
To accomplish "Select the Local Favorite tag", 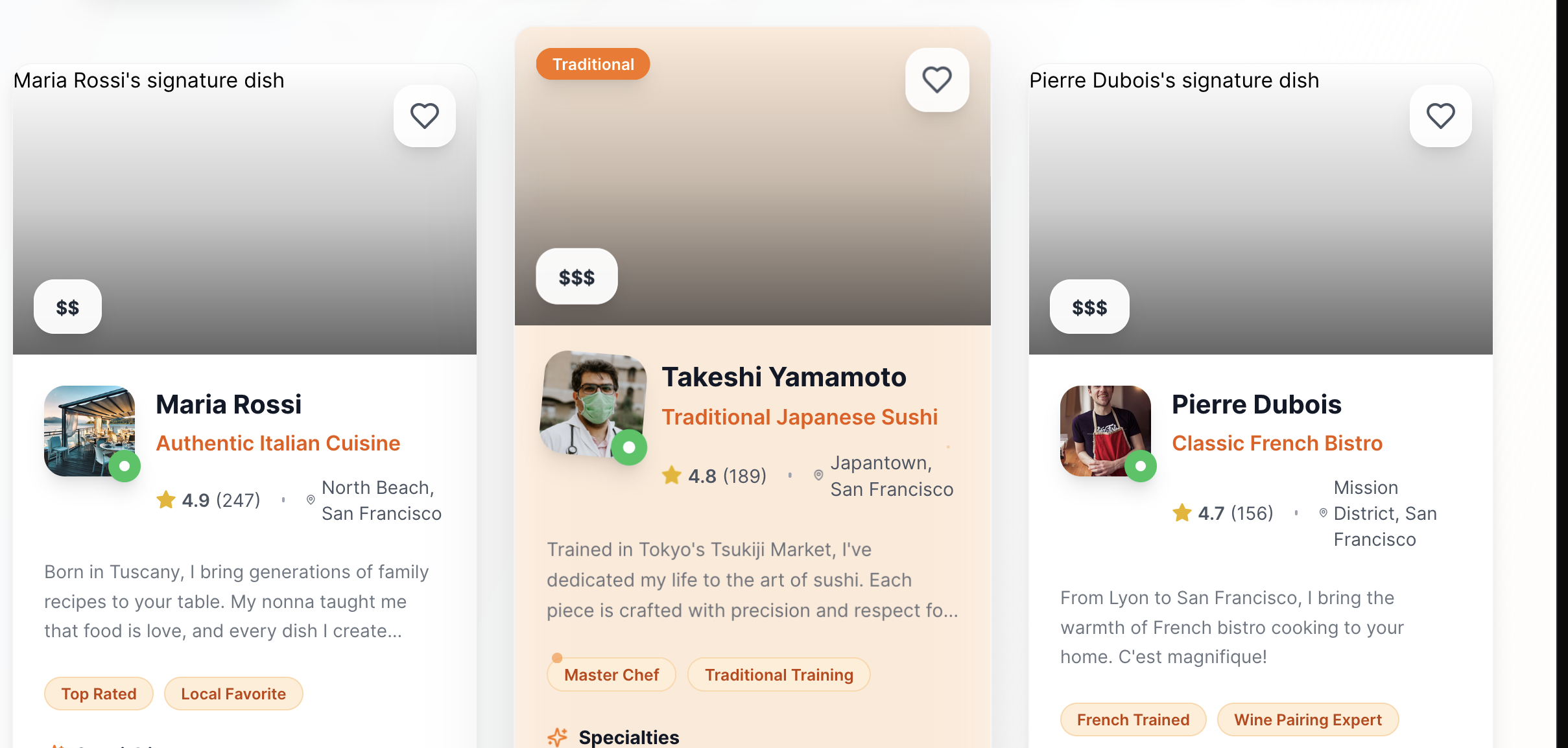I will [x=233, y=694].
